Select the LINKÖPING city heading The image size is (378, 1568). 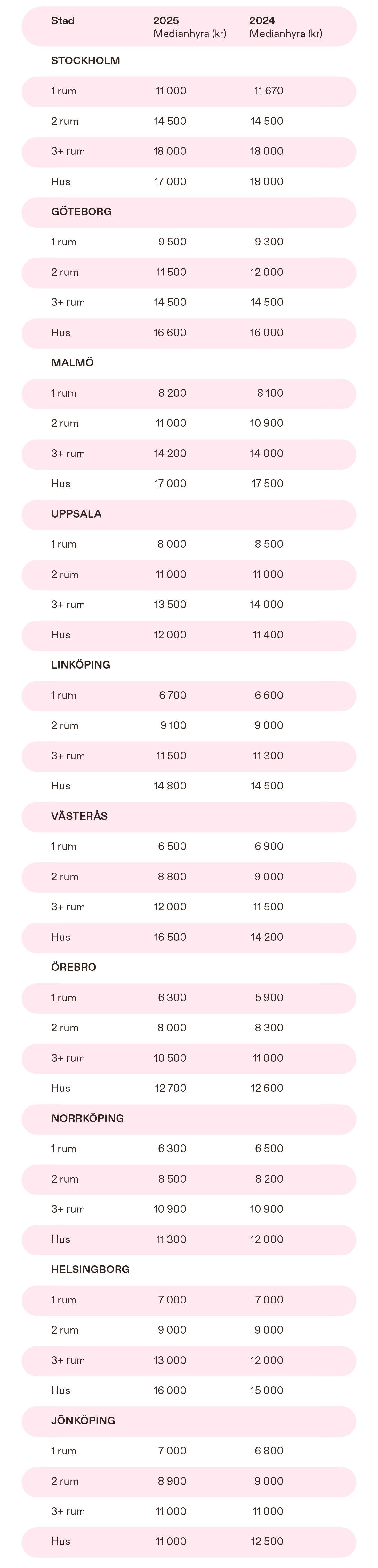click(80, 665)
